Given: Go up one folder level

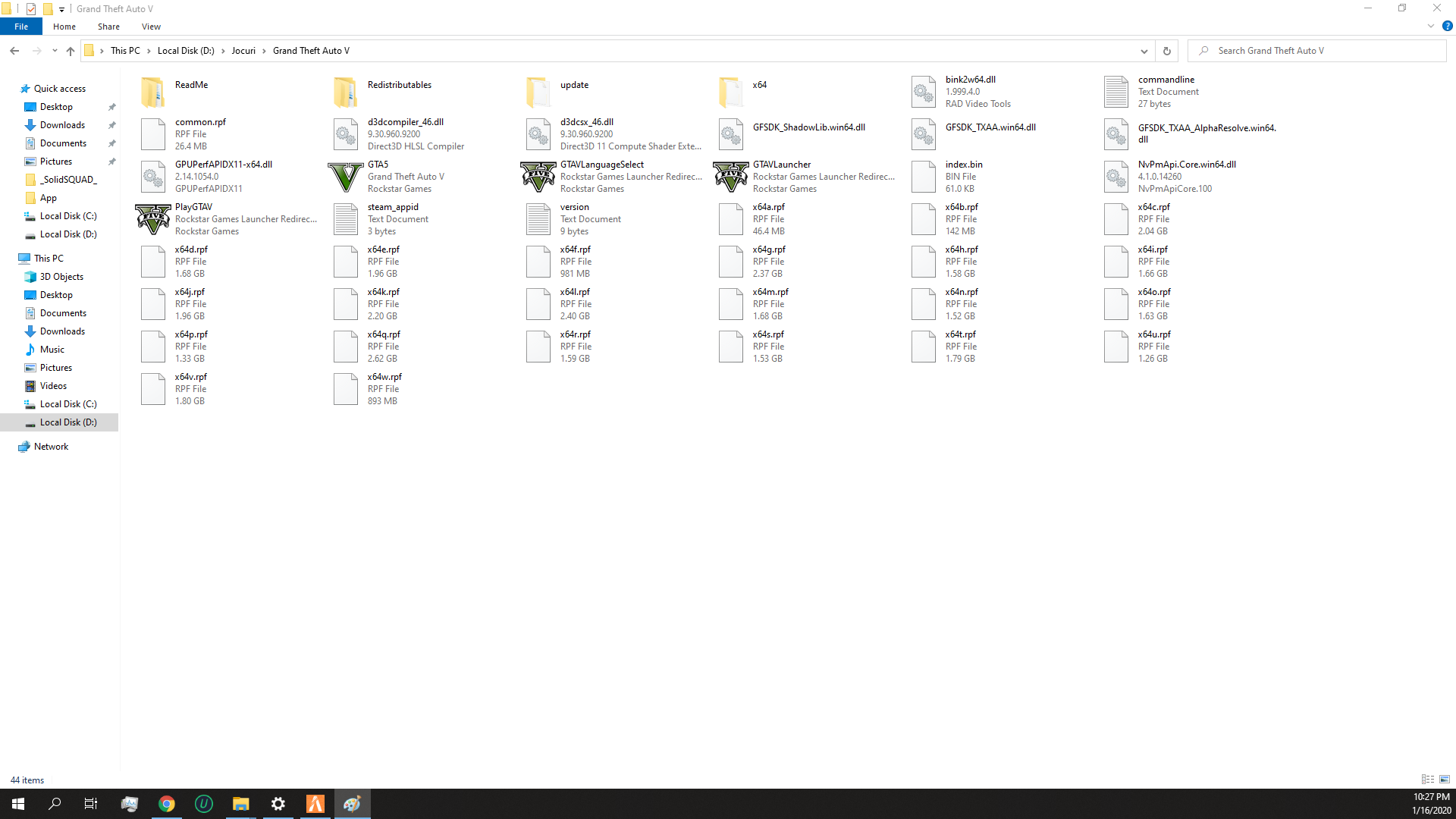Looking at the screenshot, I should (71, 51).
